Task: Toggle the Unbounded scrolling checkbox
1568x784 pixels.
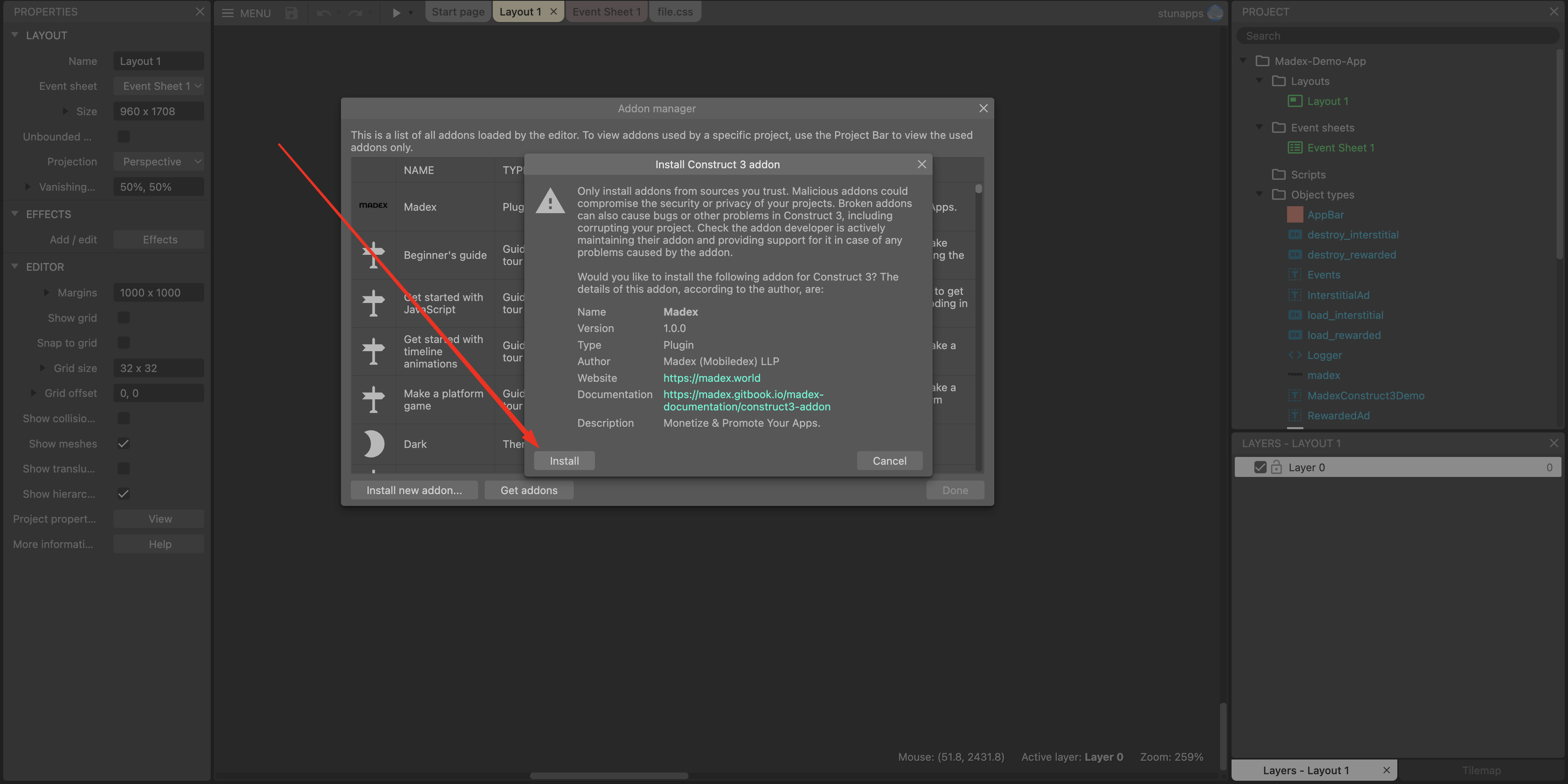Action: (x=124, y=136)
